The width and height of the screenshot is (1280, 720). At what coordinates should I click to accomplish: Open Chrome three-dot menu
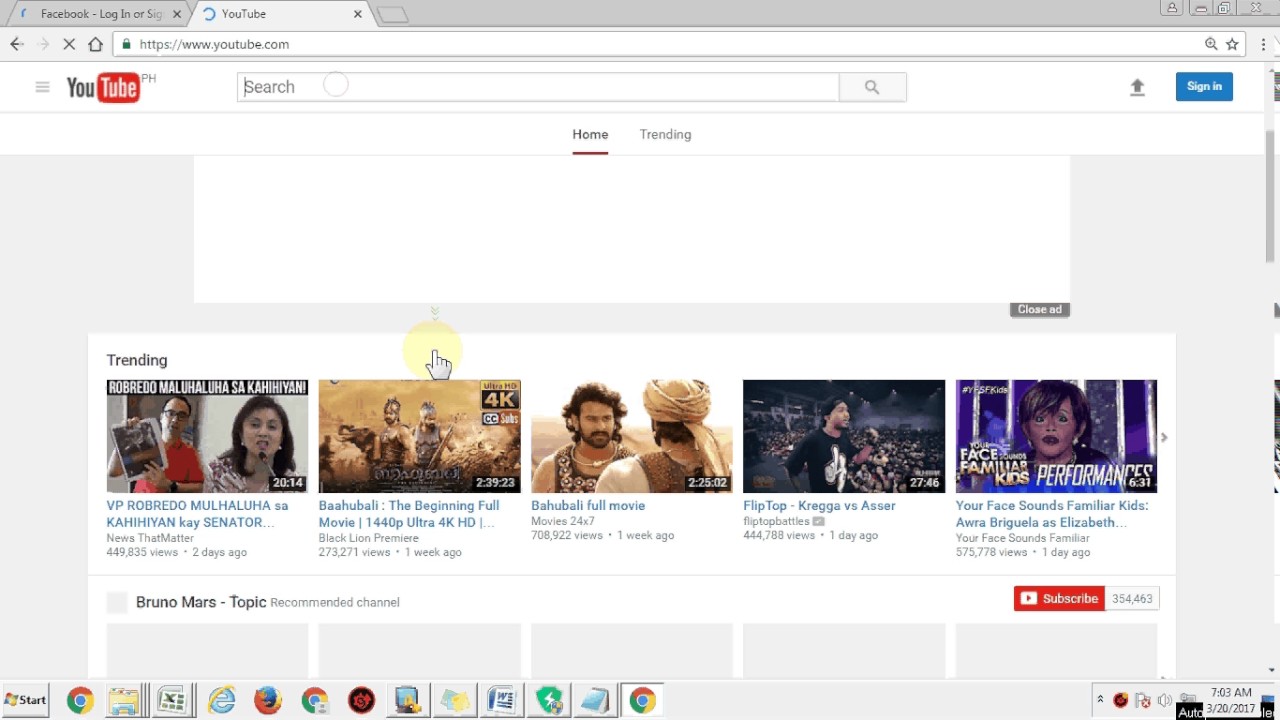tap(1264, 44)
